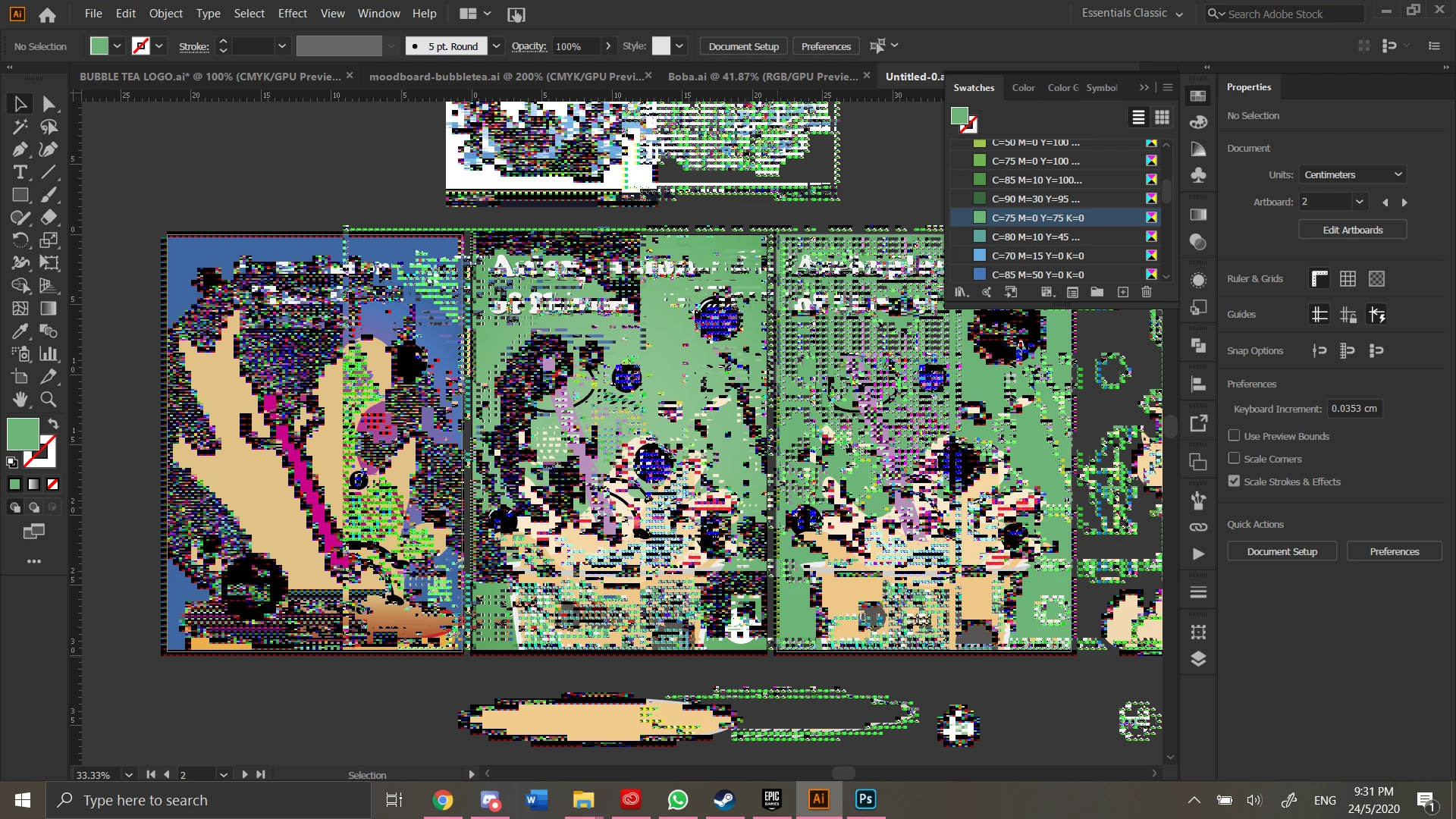Delete swatch with trash icon

pyautogui.click(x=1146, y=292)
